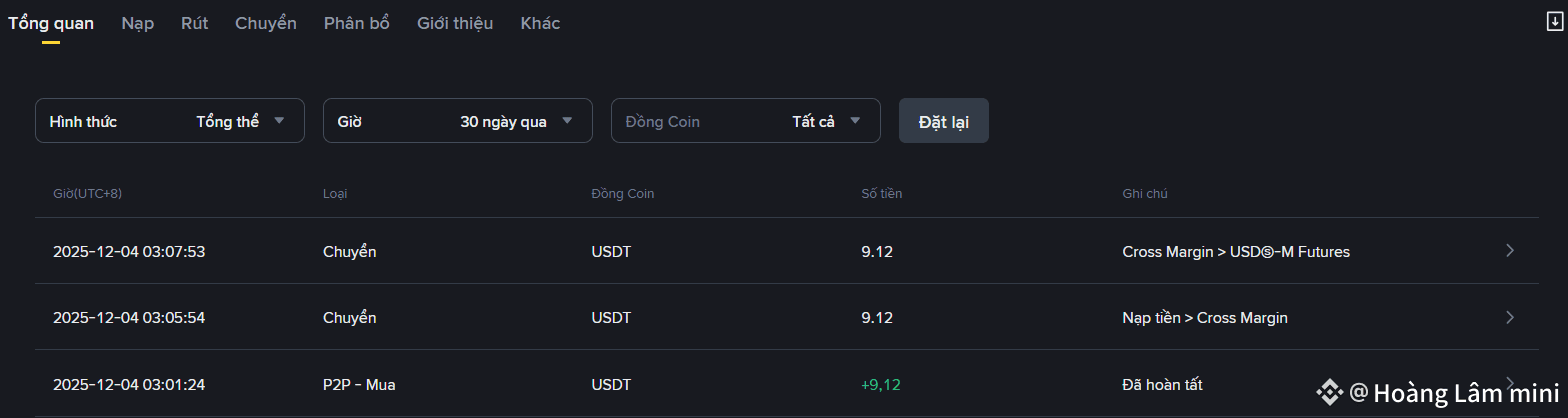Viewport: 1568px width, 418px height.
Task: Open the Chuyển tab
Action: [x=265, y=23]
